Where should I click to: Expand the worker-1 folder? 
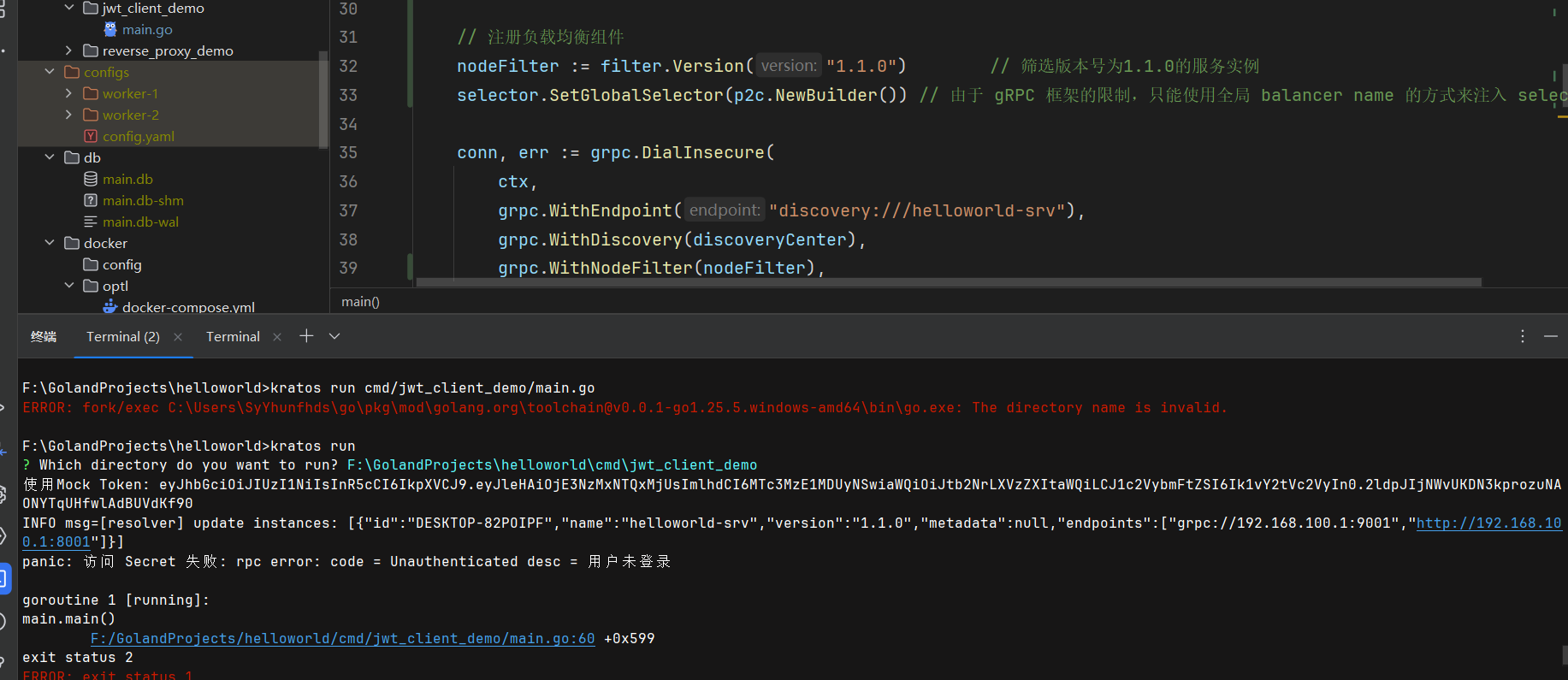point(68,93)
